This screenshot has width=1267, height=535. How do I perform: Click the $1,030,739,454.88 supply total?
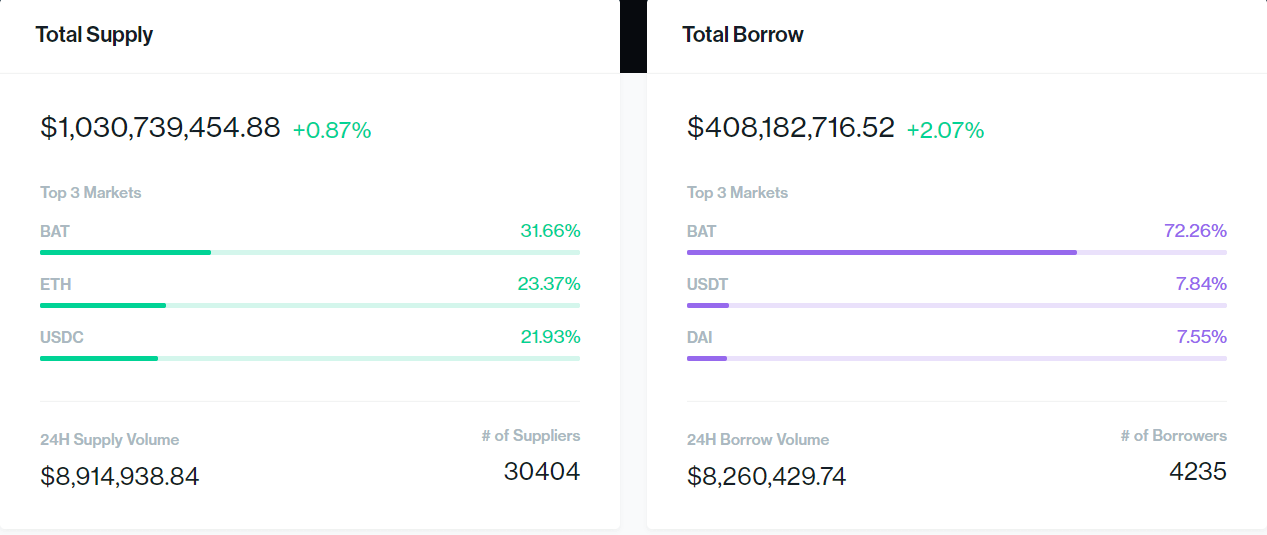pos(160,128)
